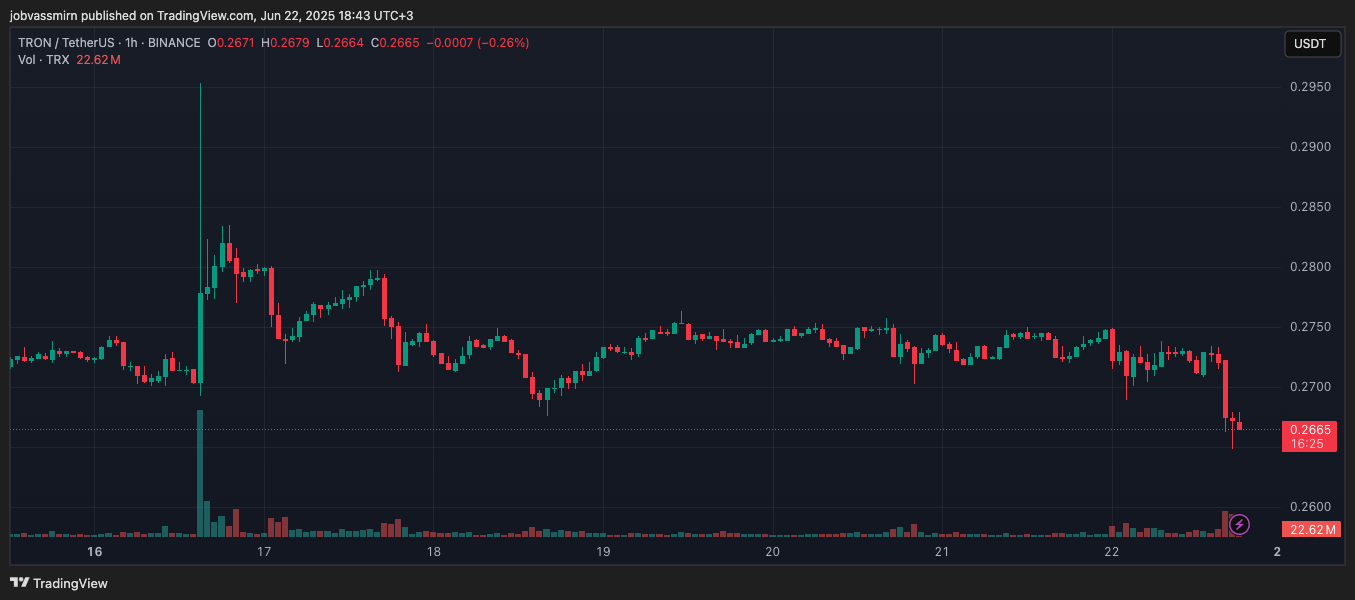
Task: Open the USDT currency selector
Action: click(x=1310, y=44)
